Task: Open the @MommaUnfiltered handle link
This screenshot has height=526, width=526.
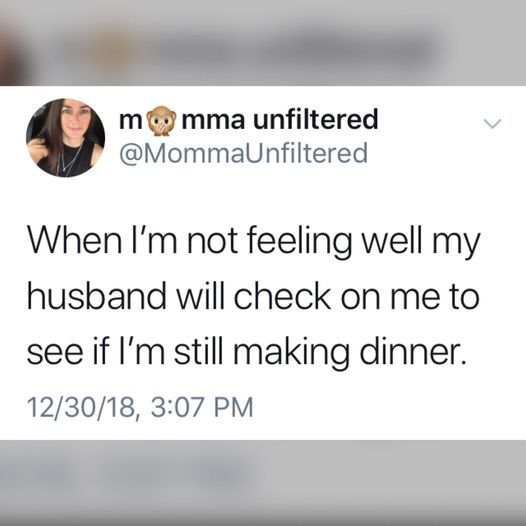Action: (244, 154)
